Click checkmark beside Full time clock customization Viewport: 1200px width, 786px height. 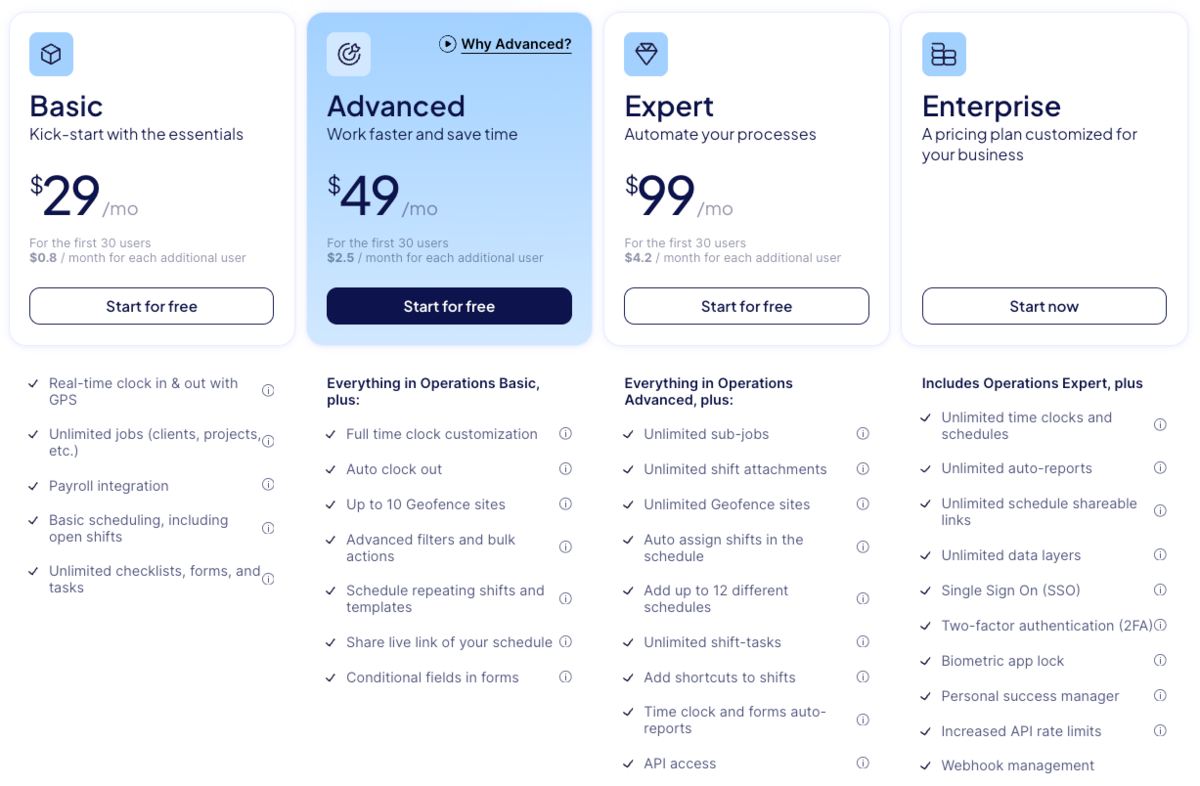(x=330, y=434)
